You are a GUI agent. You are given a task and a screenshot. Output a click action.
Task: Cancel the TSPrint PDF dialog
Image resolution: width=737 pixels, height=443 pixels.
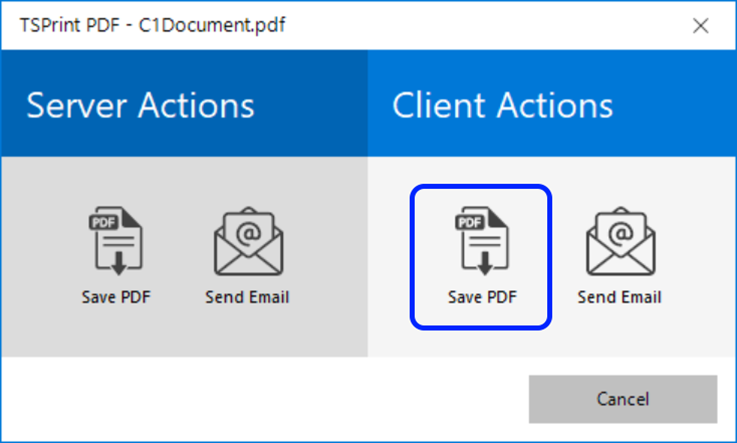point(623,399)
